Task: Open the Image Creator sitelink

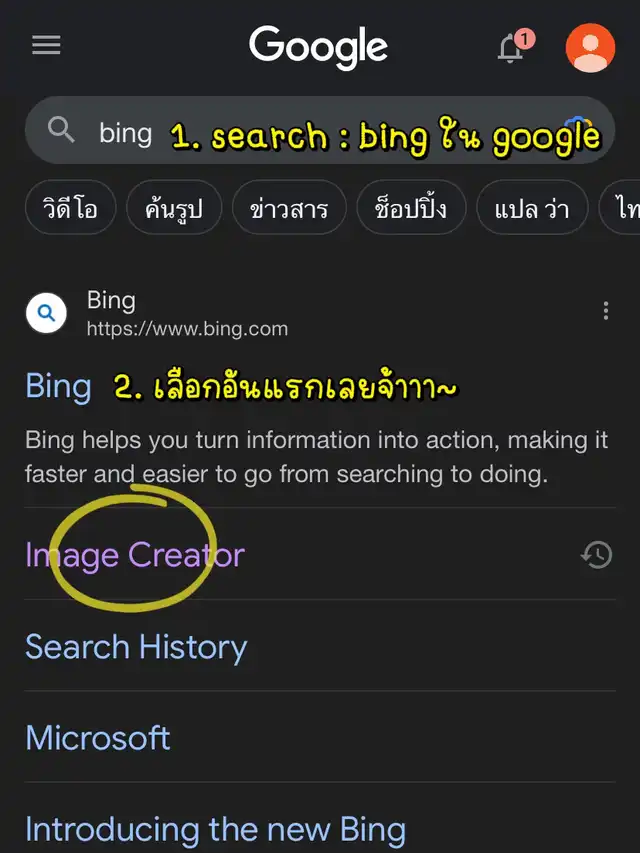Action: click(135, 555)
